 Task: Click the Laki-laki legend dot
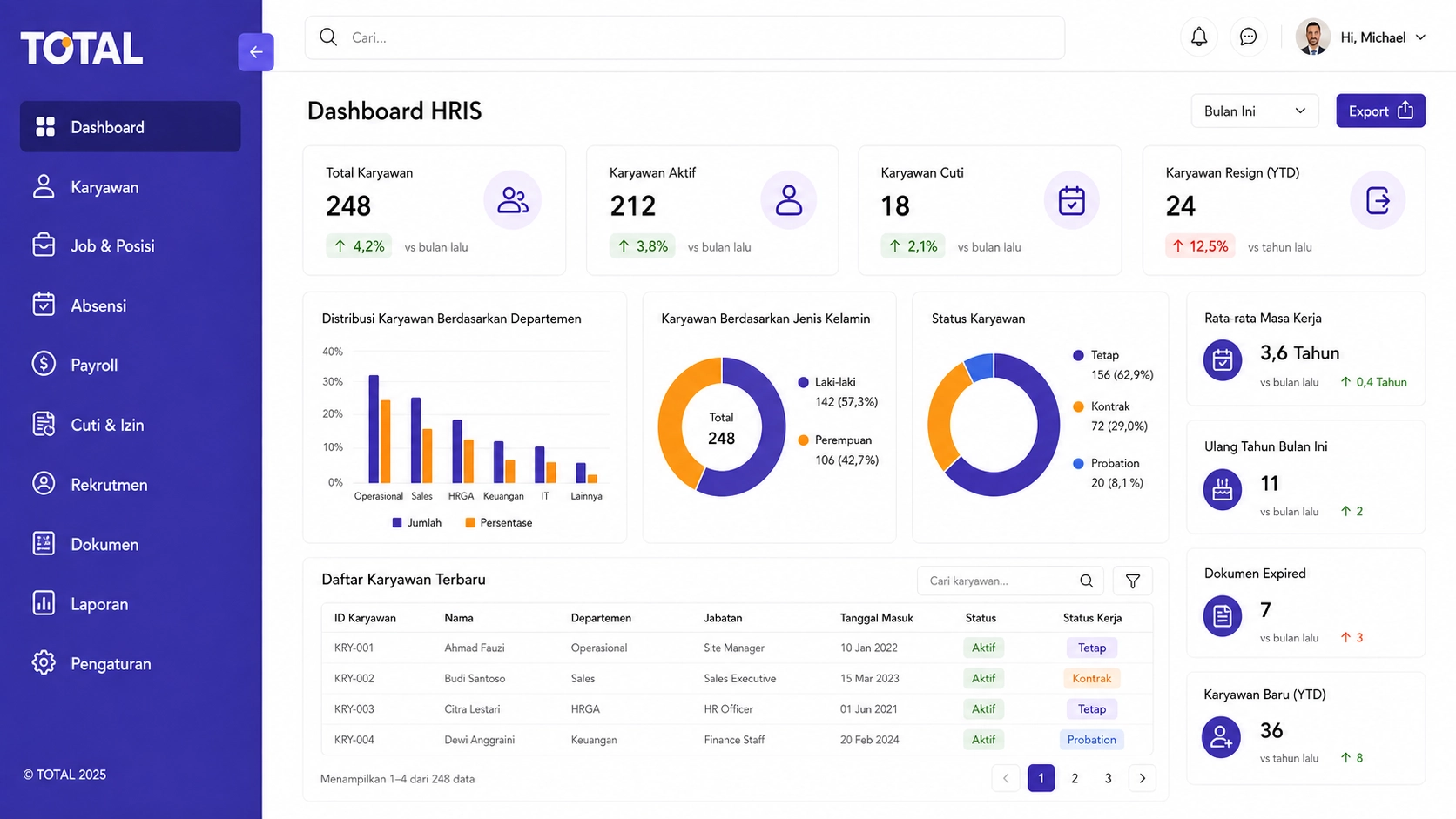tap(803, 382)
